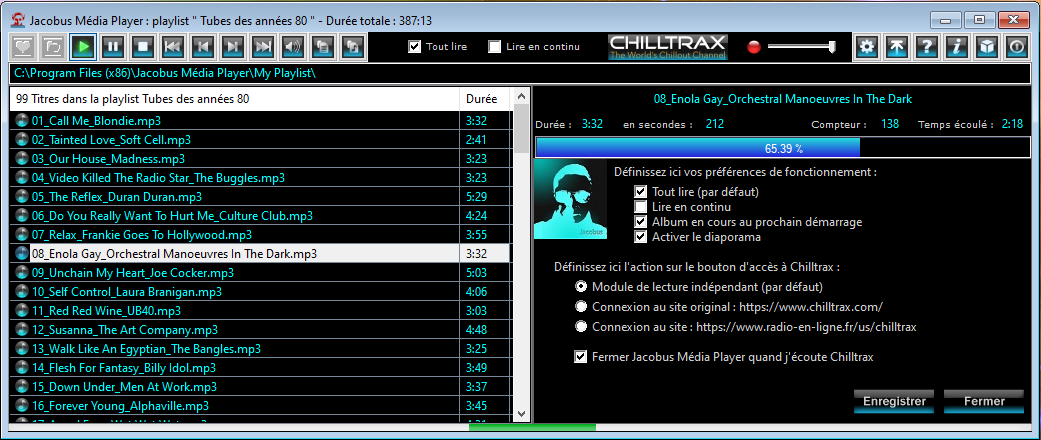
Task: Toggle 'Activer le diaporama' checkbox
Action: click(641, 237)
